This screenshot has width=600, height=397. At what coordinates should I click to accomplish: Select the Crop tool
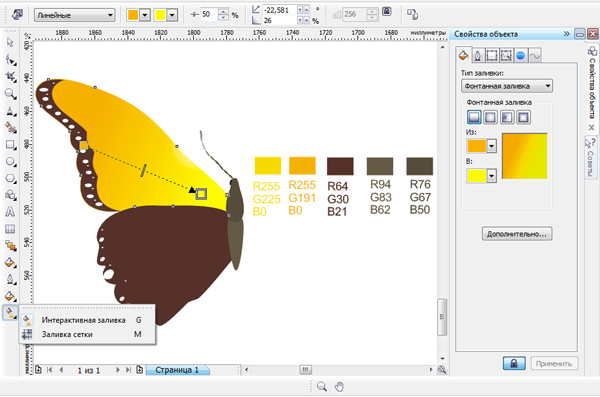click(x=10, y=76)
